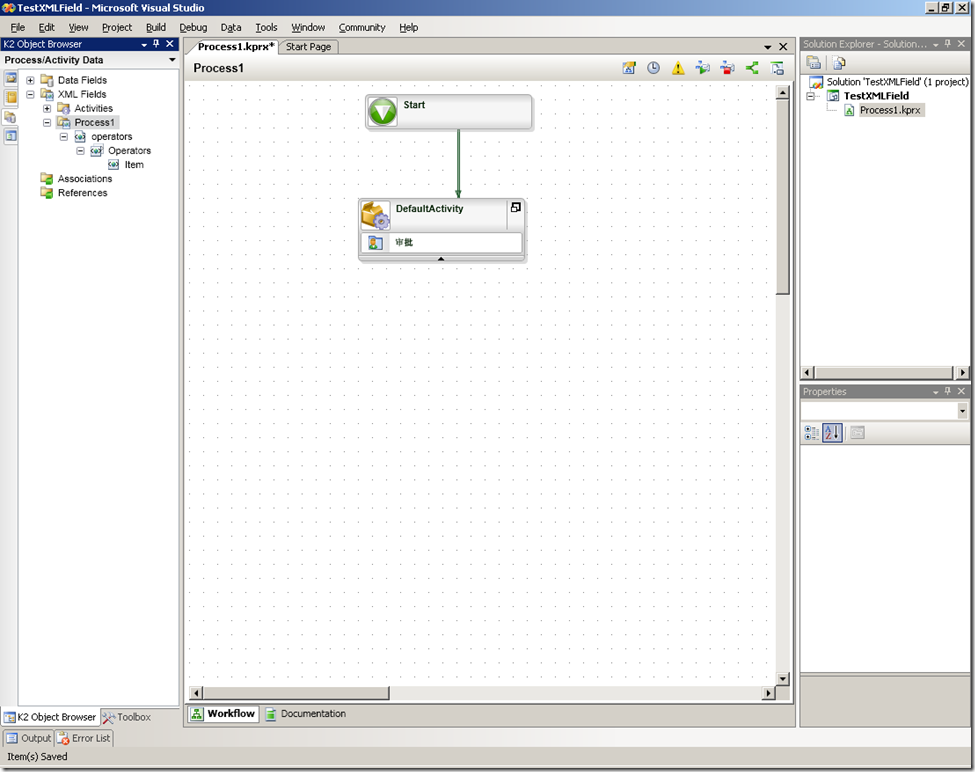Click the Associations folder icon

[x=47, y=178]
